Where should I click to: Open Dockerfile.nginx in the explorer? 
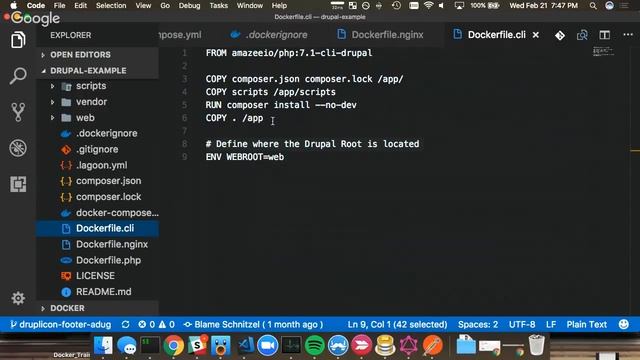(x=97, y=244)
